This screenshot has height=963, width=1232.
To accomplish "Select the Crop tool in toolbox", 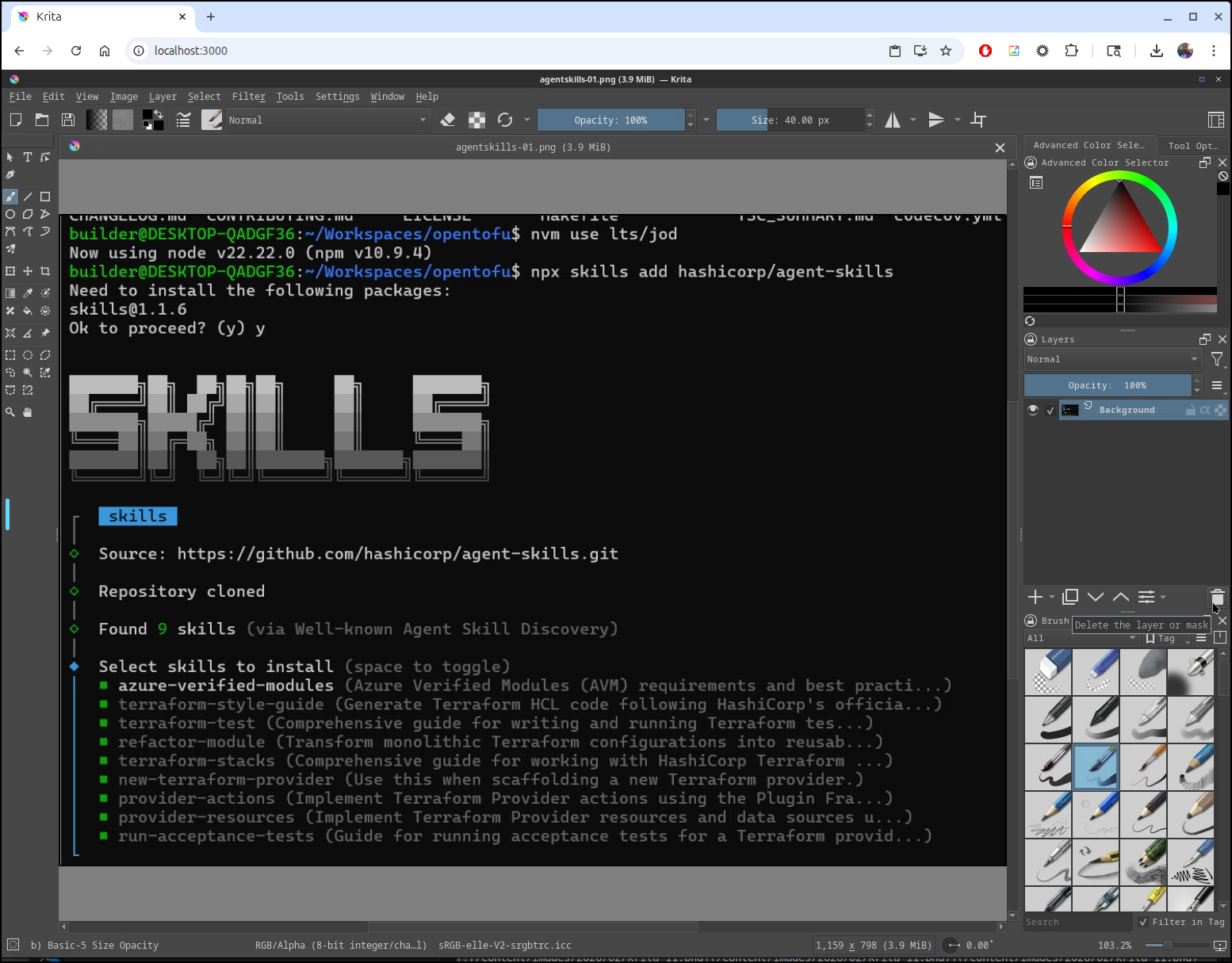I will pyautogui.click(x=45, y=271).
